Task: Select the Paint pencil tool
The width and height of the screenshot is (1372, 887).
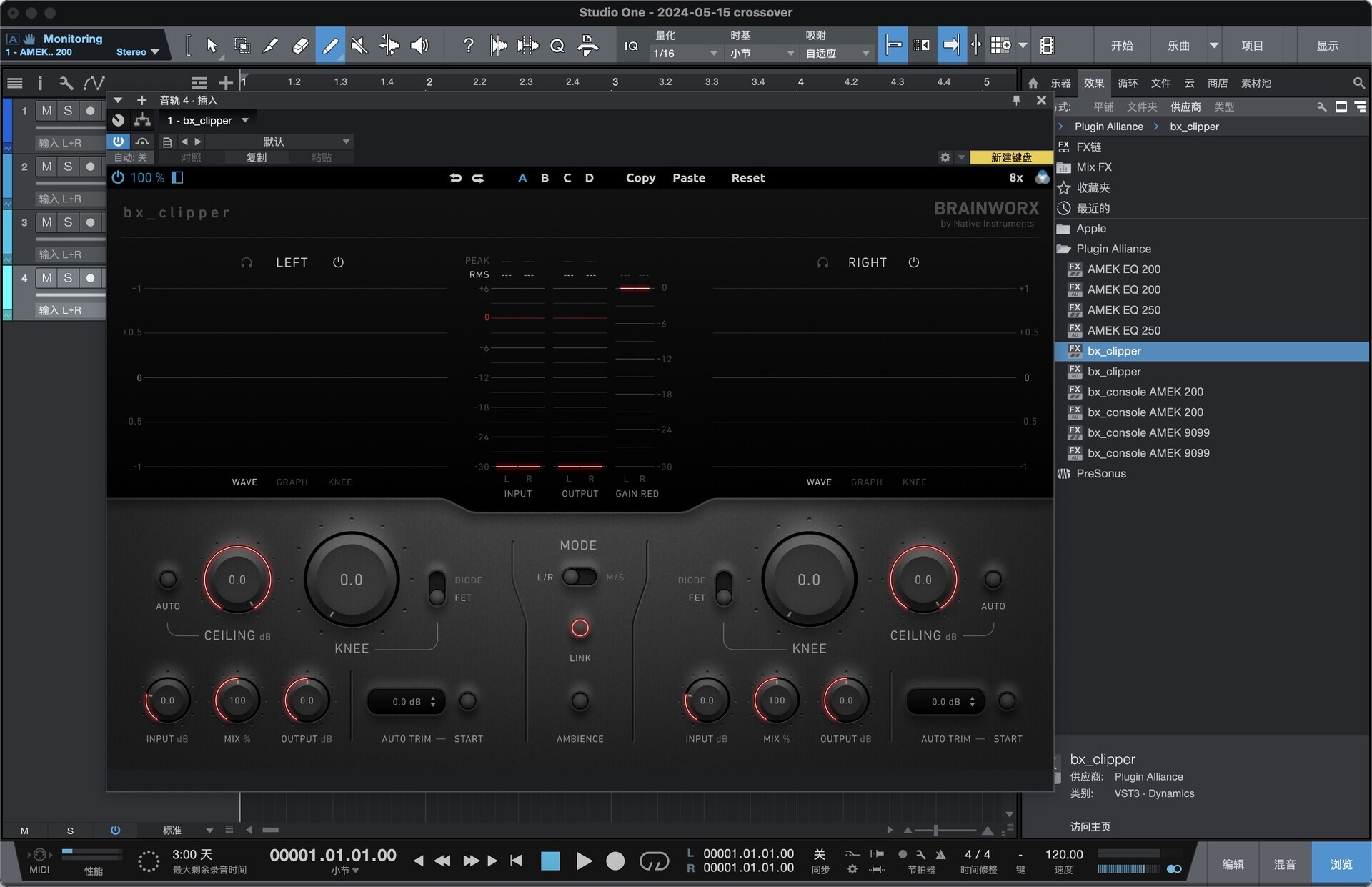Action: click(x=330, y=46)
